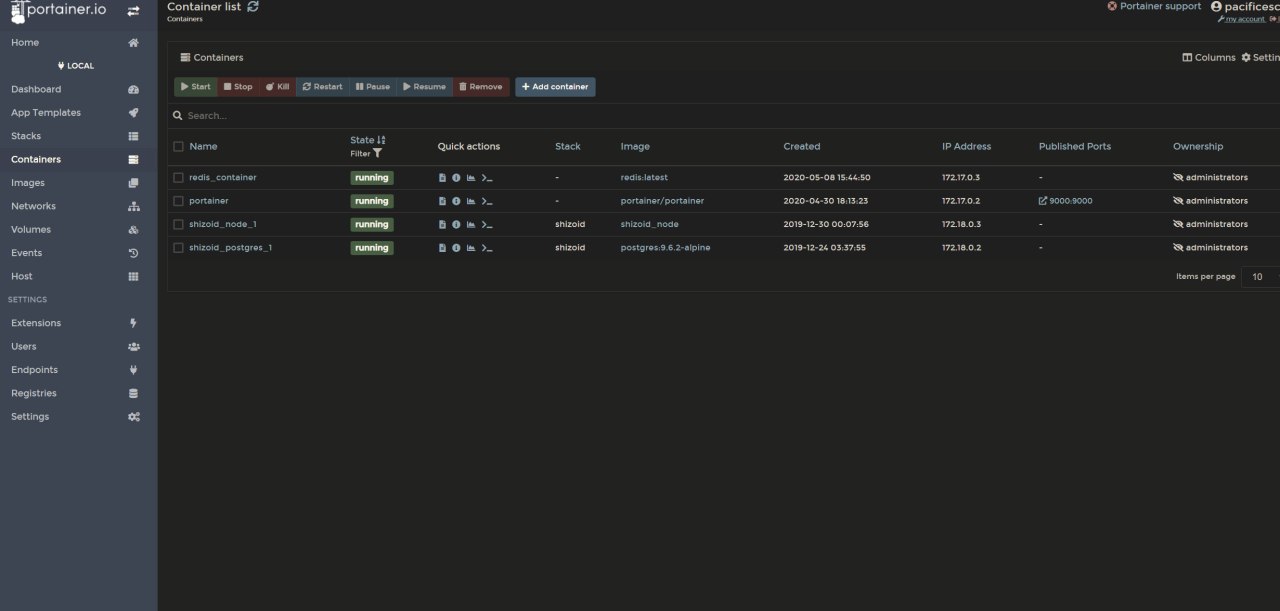This screenshot has width=1280, height=611.
Task: Open Events in the sidebar
Action: click(78, 253)
